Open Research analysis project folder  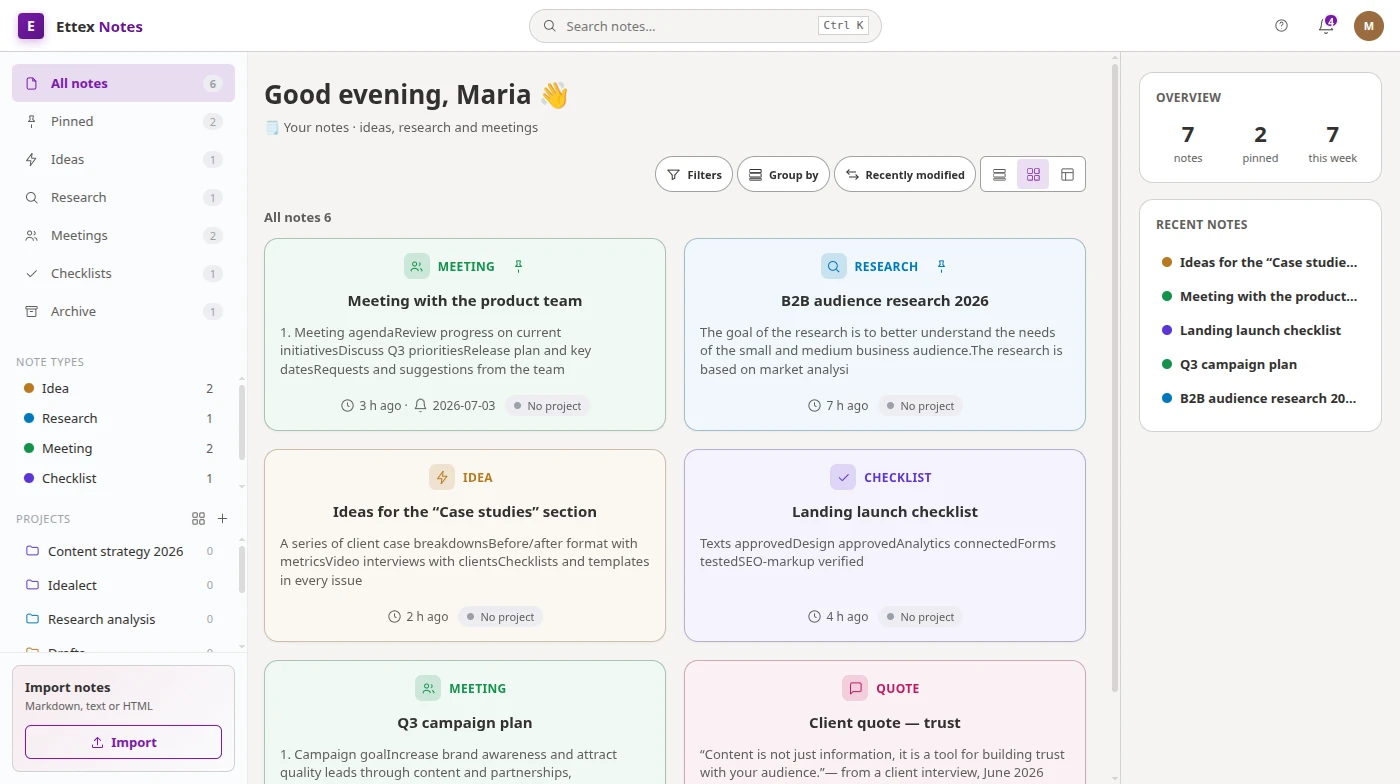coord(118,619)
